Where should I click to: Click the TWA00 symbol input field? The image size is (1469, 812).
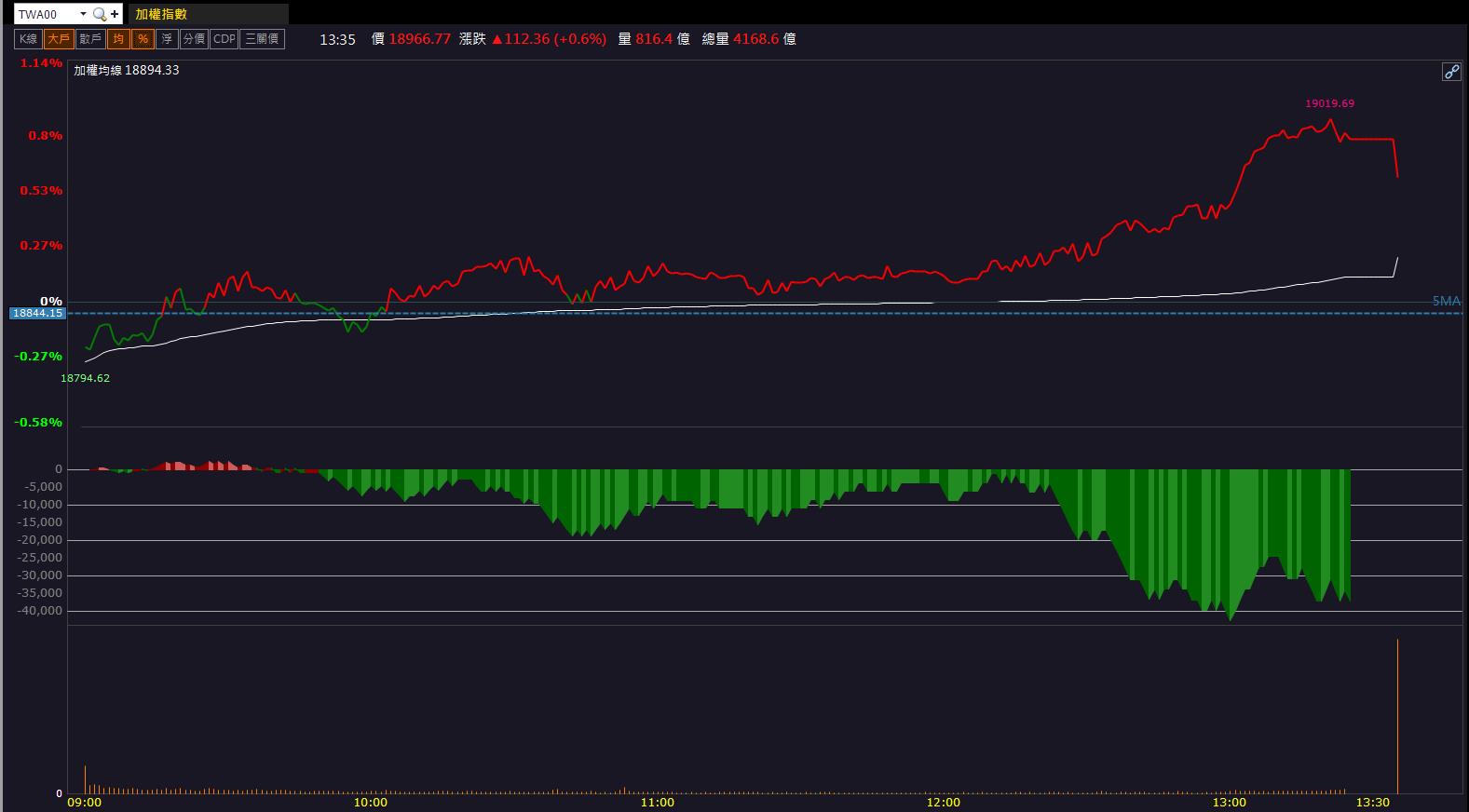click(47, 15)
